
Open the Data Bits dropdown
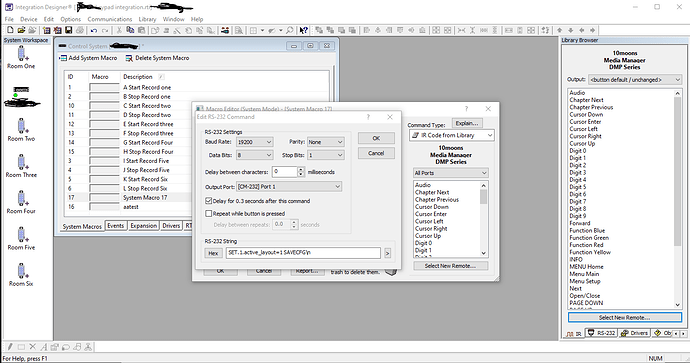point(255,155)
